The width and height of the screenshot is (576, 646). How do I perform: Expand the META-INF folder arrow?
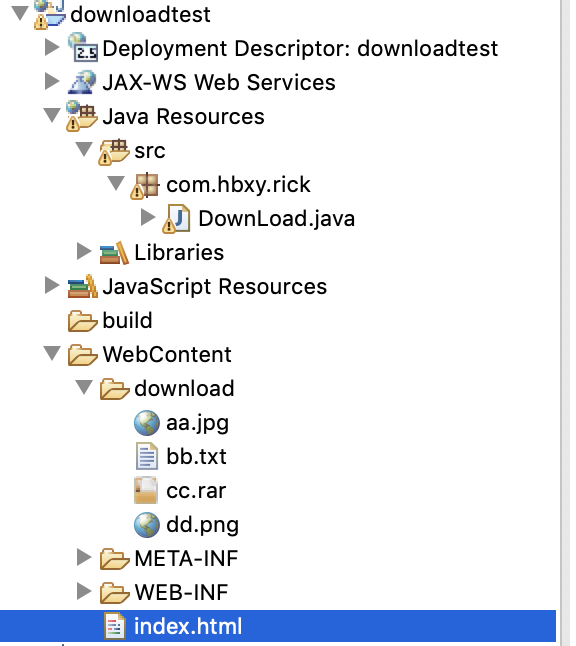coord(84,557)
